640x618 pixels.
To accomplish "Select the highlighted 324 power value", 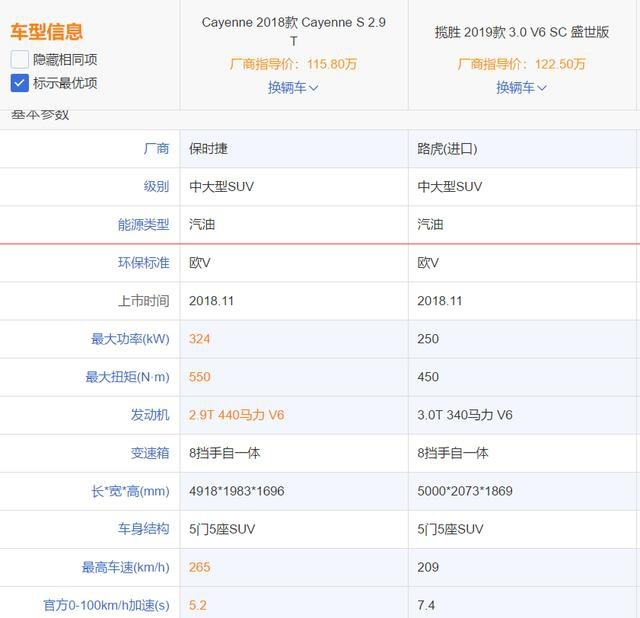I will [x=200, y=339].
